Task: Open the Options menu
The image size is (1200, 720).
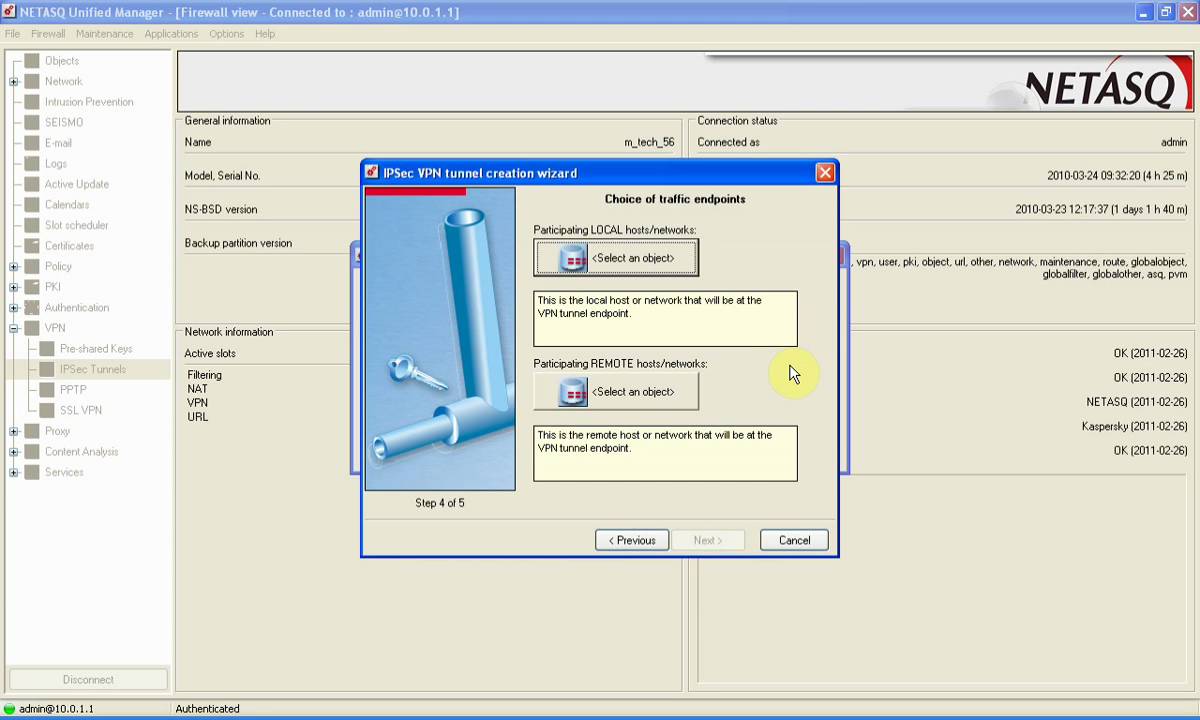Action: coord(226,34)
